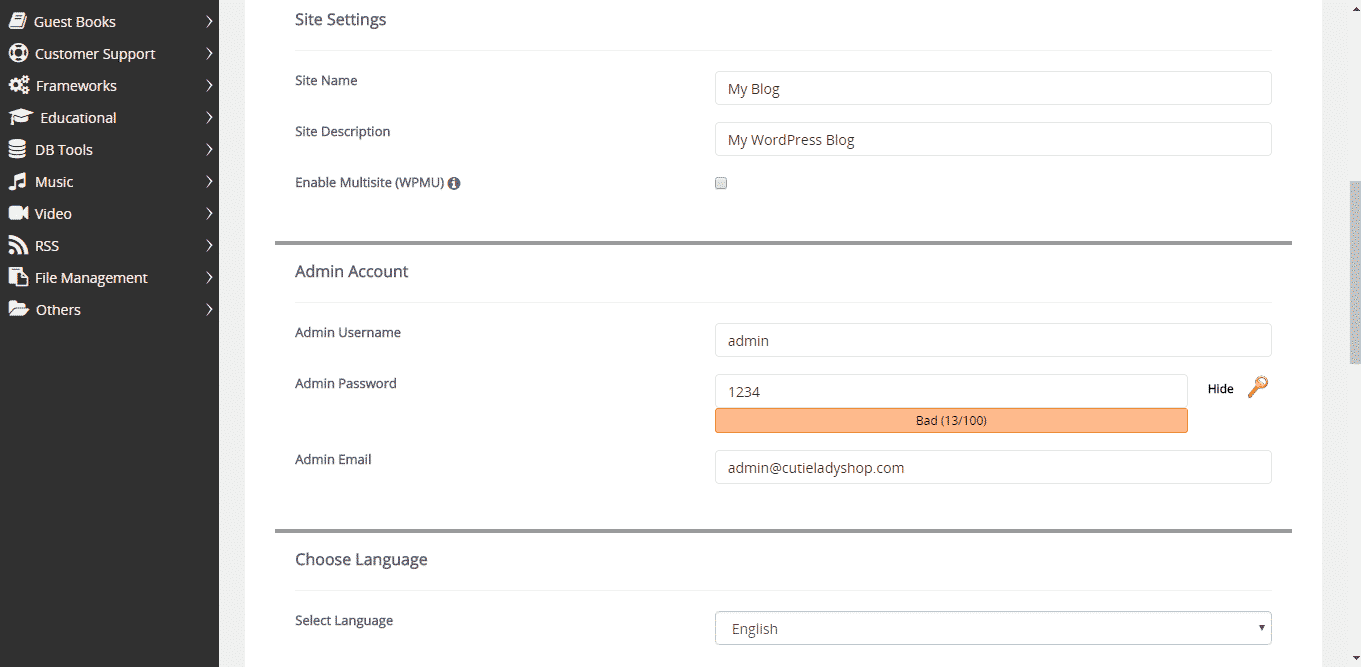The image size is (1361, 667).
Task: Expand Video category chevron
Action: [209, 213]
